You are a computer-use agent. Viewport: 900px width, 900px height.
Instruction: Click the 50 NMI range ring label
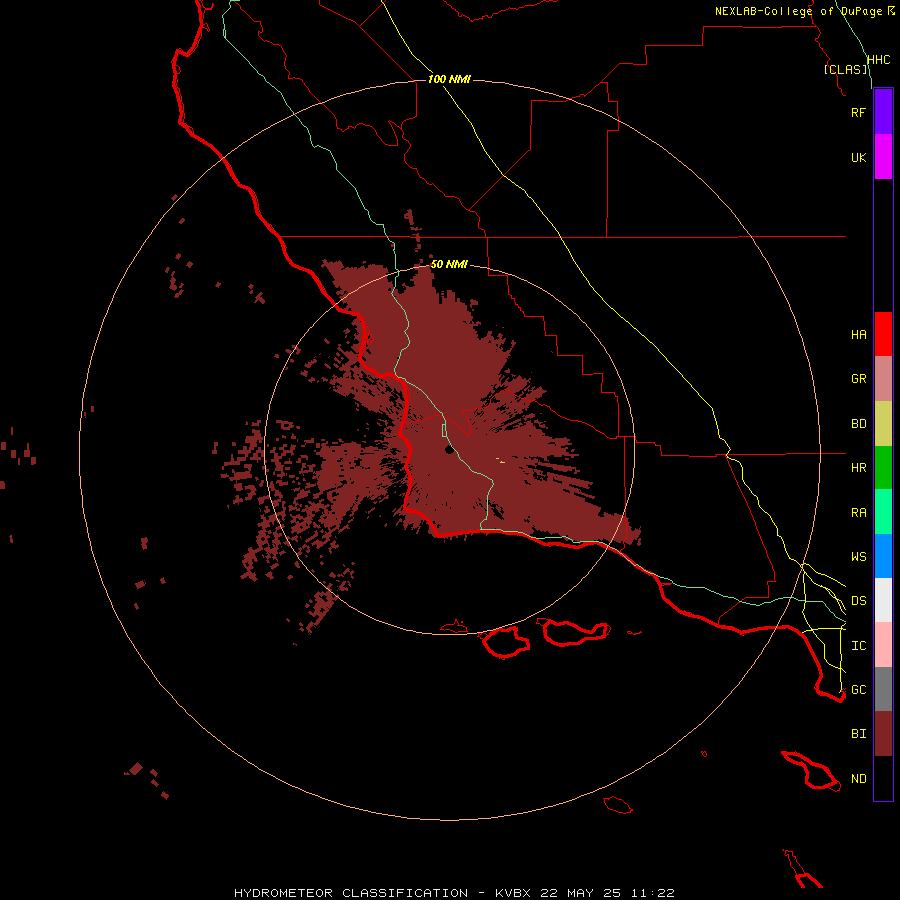point(449,264)
